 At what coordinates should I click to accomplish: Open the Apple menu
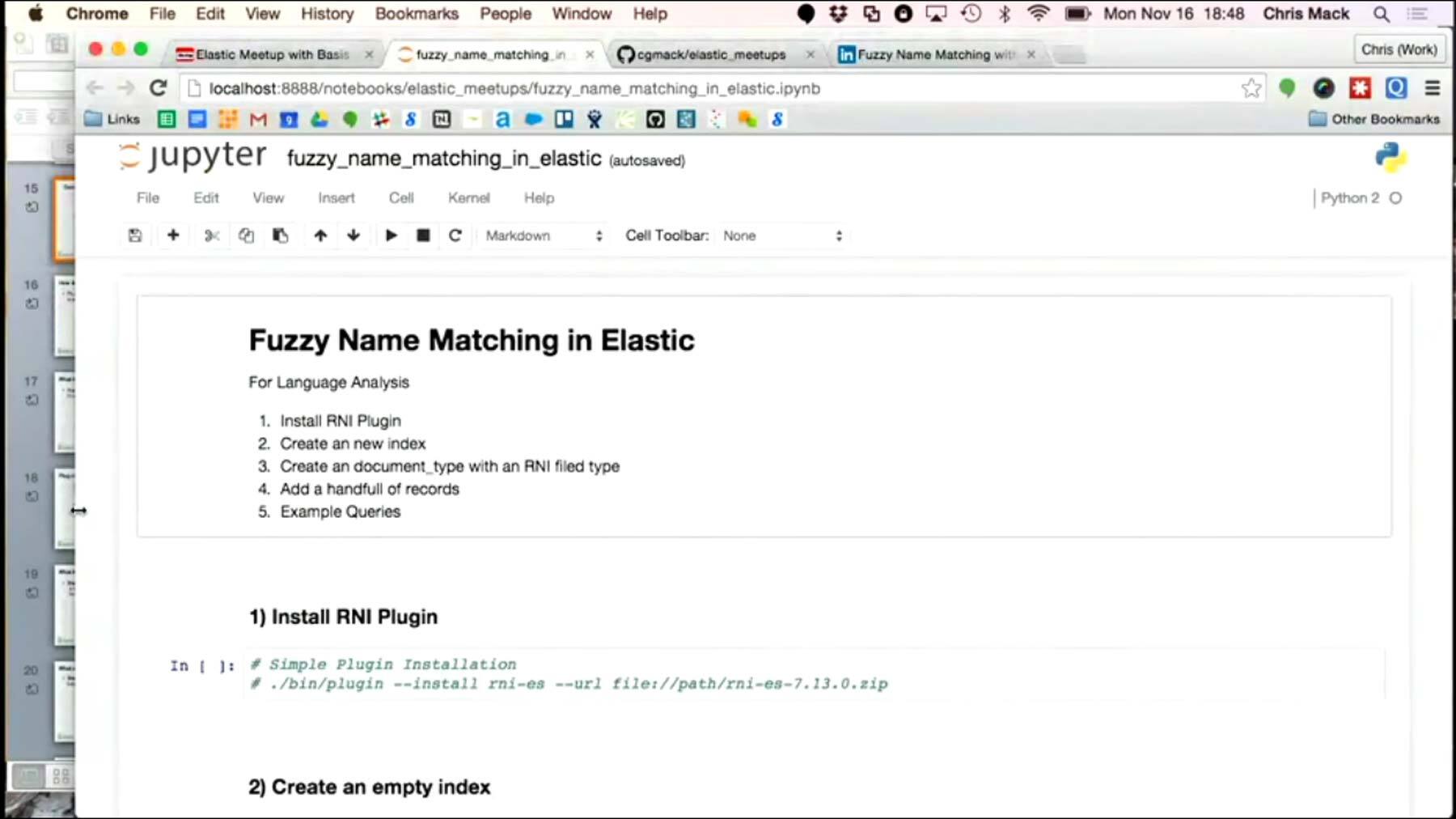tap(36, 13)
